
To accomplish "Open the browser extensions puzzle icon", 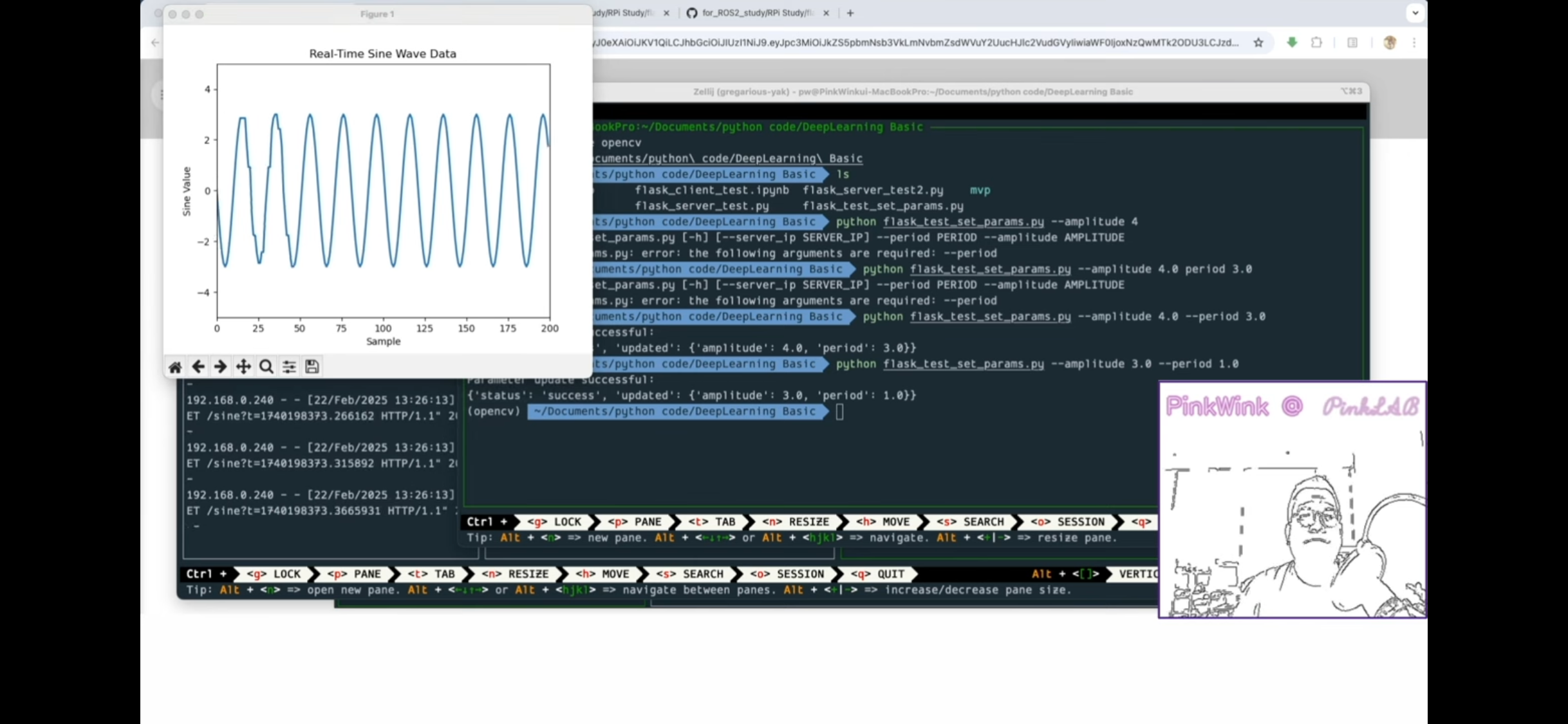I will pos(1316,42).
